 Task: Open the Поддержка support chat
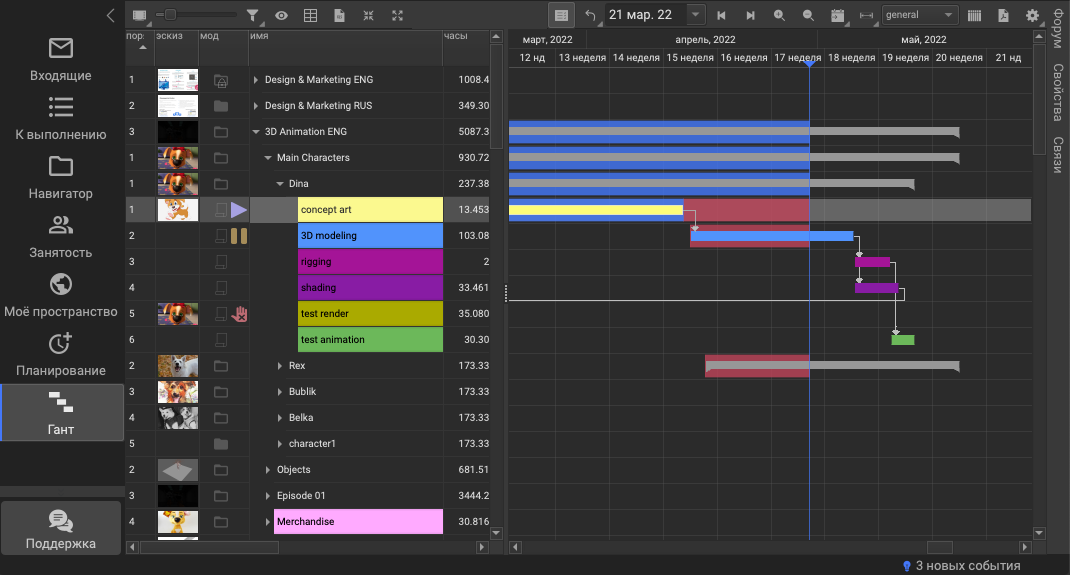click(62, 530)
